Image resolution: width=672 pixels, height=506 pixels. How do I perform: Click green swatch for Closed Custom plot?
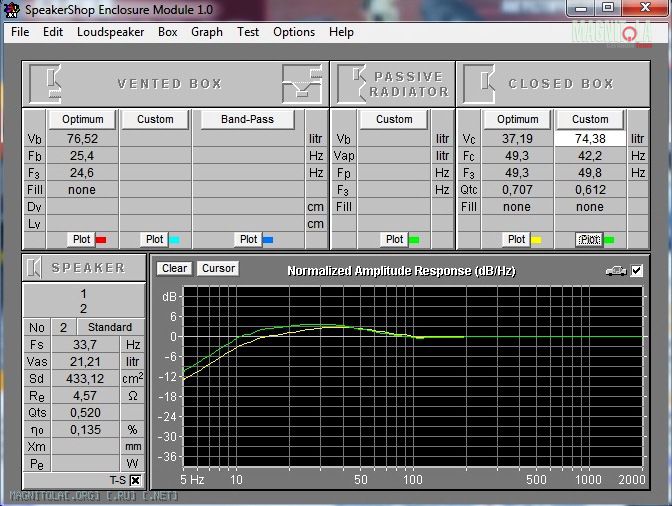click(609, 240)
